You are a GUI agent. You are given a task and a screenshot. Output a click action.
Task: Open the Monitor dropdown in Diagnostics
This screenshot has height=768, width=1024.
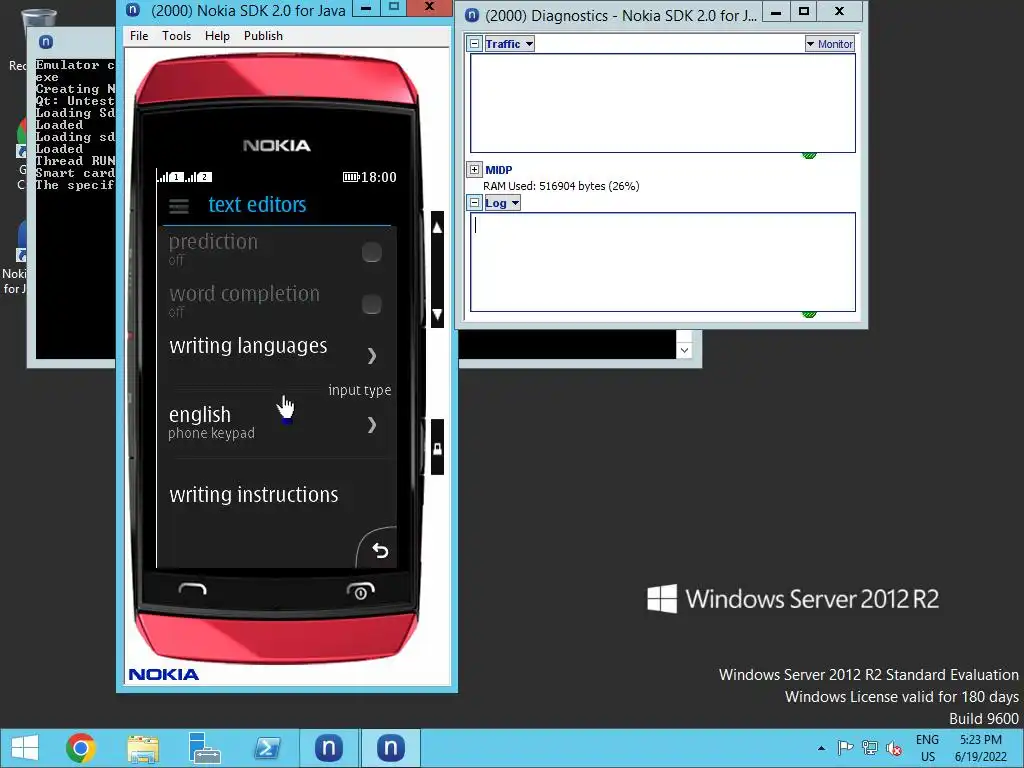(829, 44)
